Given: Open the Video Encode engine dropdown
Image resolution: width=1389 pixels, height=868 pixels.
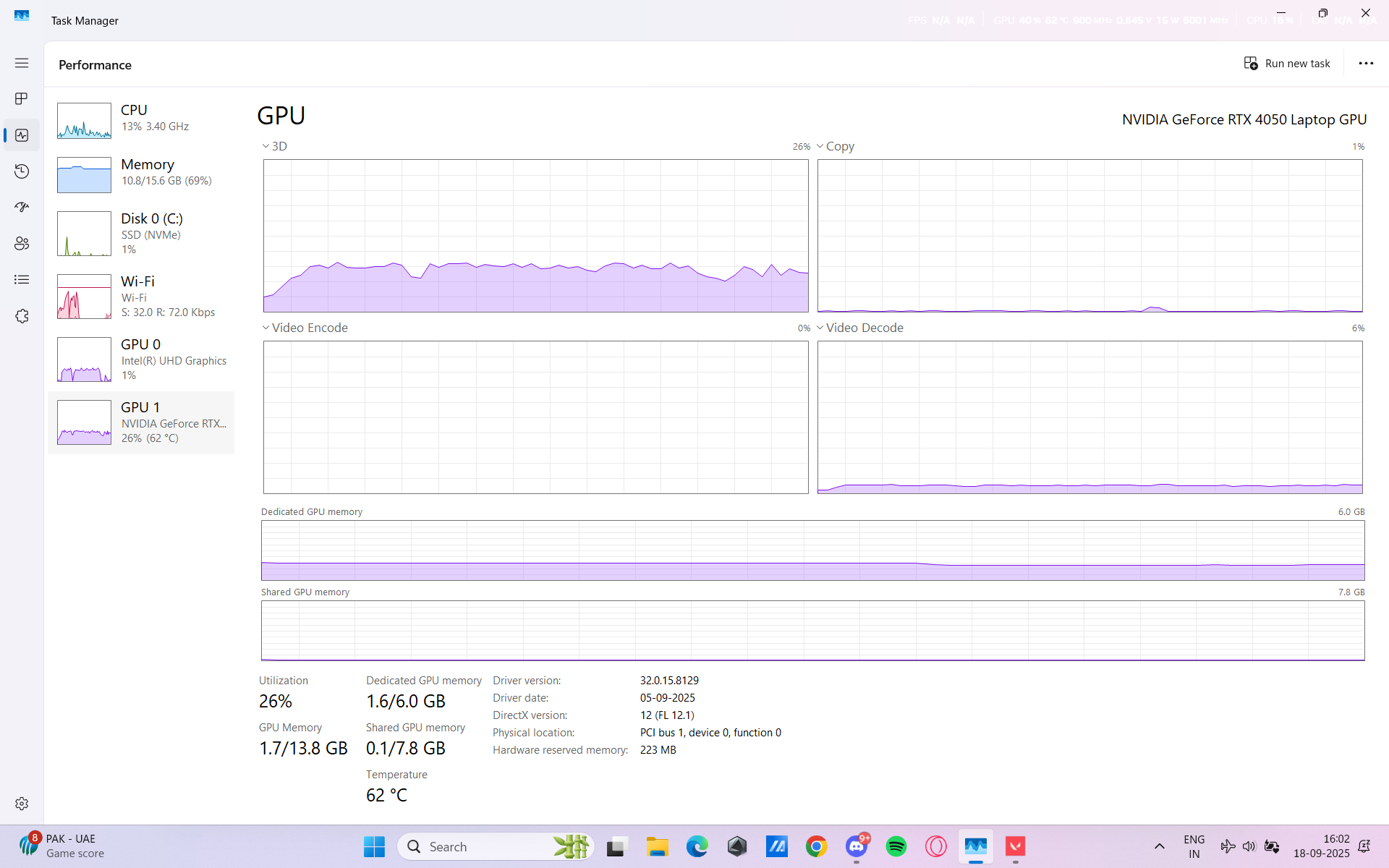Looking at the screenshot, I should (304, 328).
